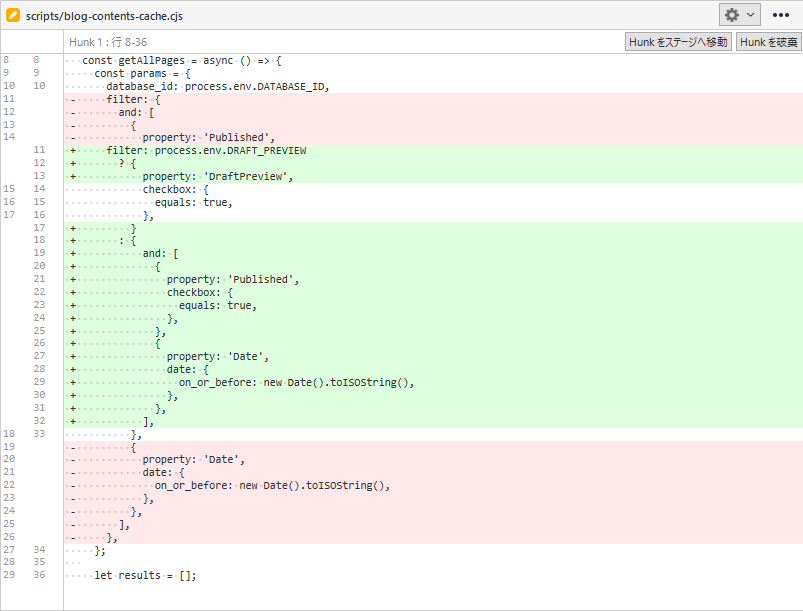This screenshot has width=803, height=611.
Task: Select the removed 'date: {' line
Action: 164,472
